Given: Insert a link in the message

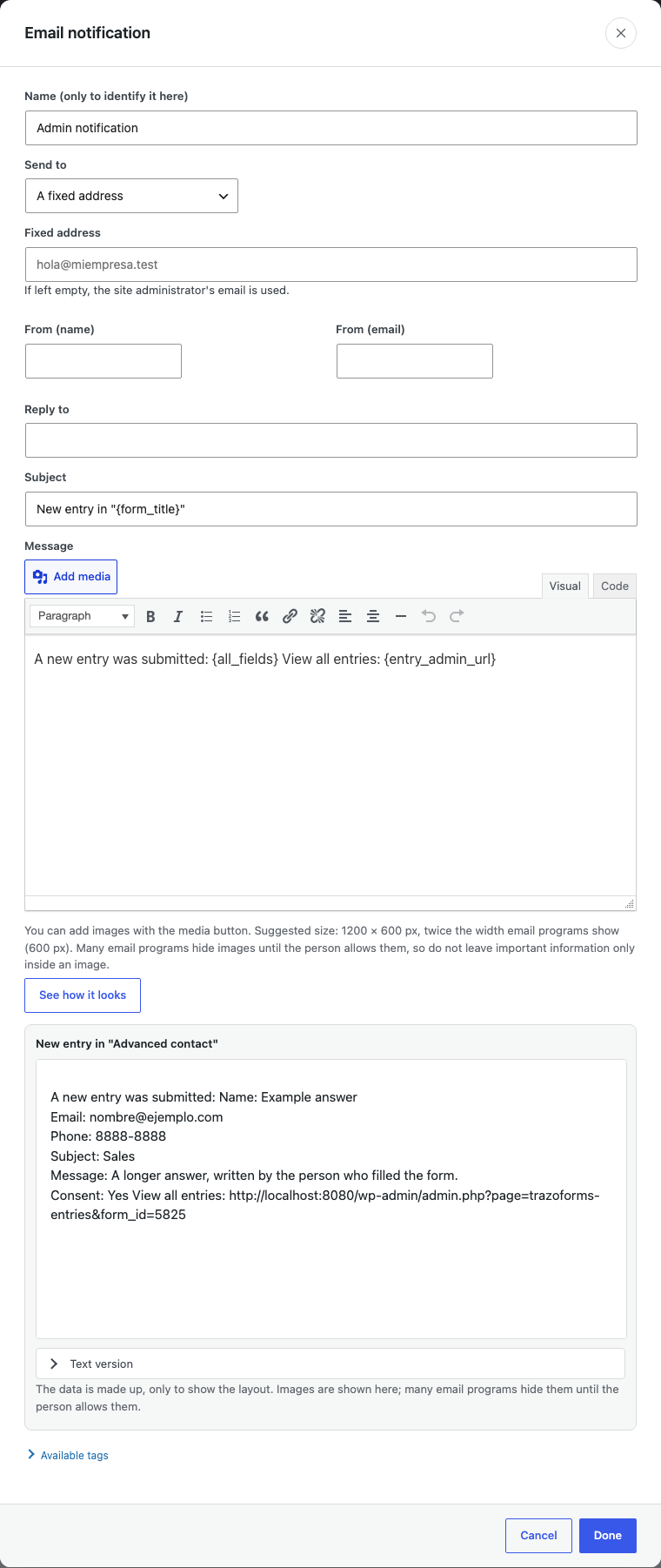Looking at the screenshot, I should tap(290, 616).
